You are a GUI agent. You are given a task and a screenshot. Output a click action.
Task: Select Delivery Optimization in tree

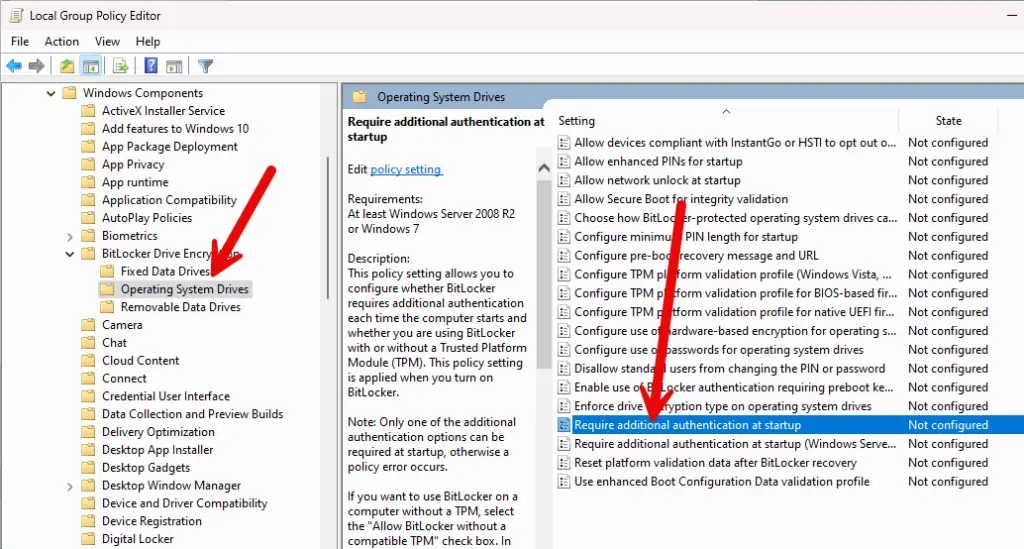coord(158,432)
